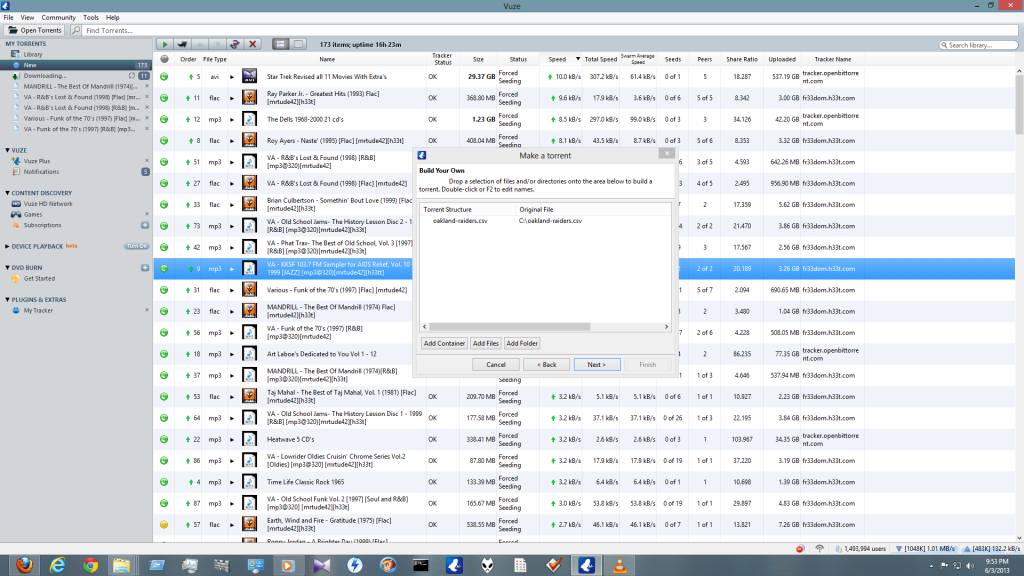
Task: Click into the Find Torrents search field
Action: coord(549,30)
